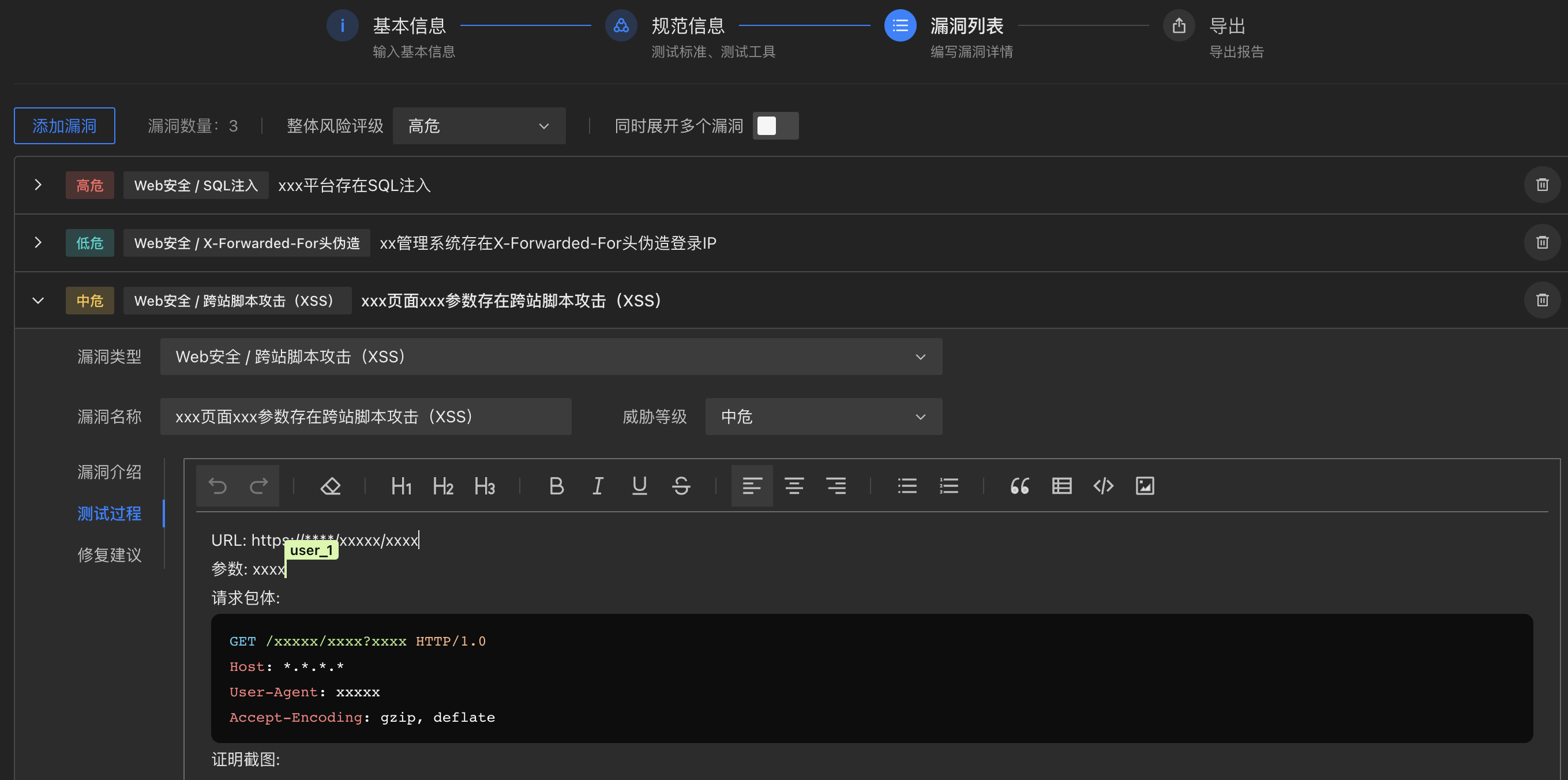Go to the 导出 export step
This screenshot has width=1568, height=780.
point(1179,25)
